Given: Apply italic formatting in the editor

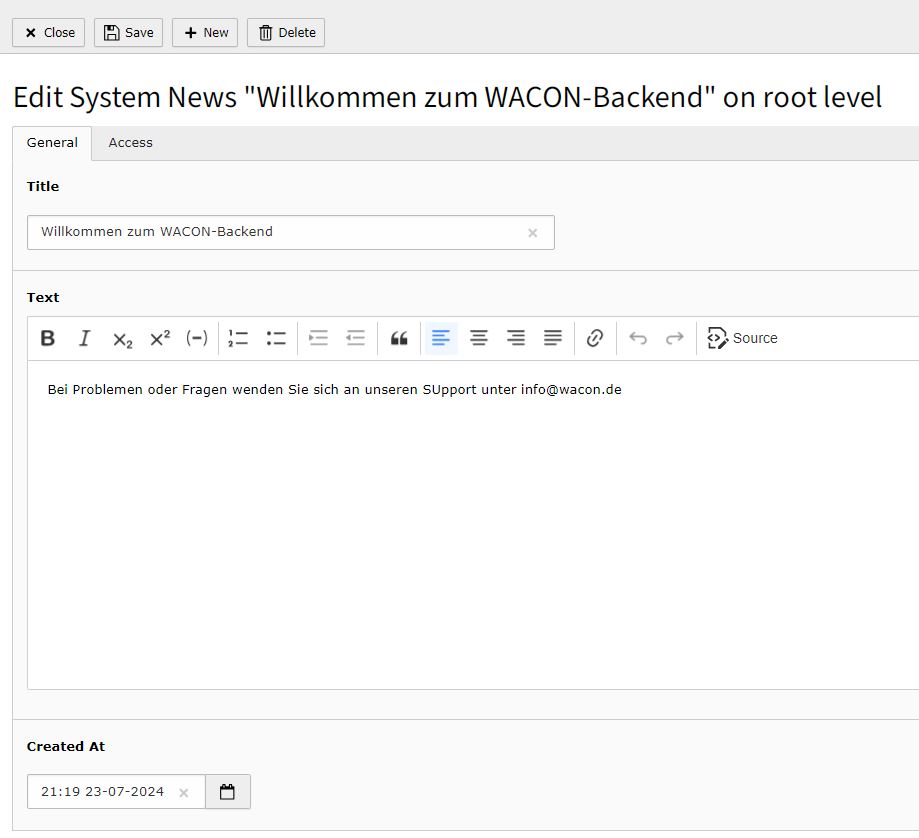Looking at the screenshot, I should pos(85,338).
